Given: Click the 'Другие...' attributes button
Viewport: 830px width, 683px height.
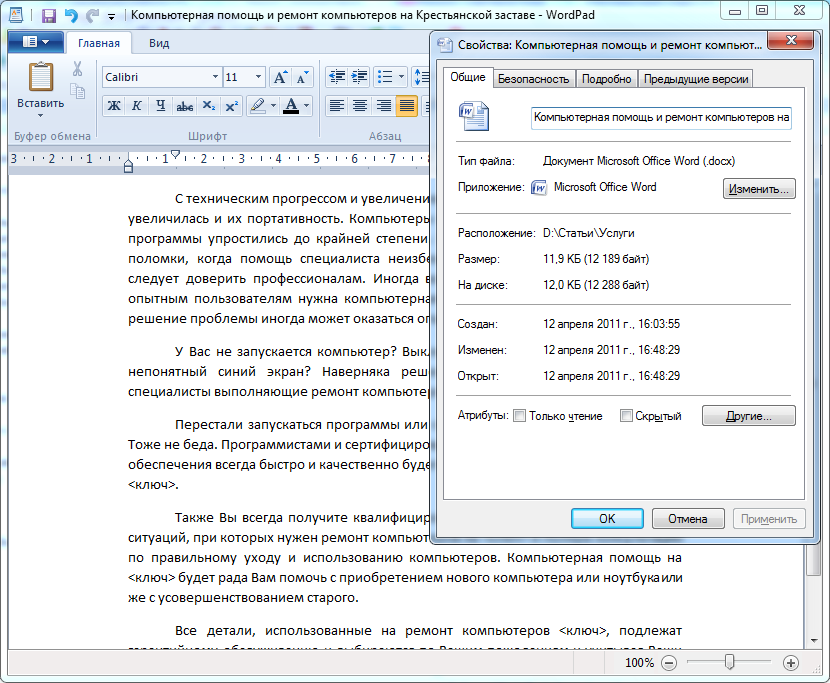Looking at the screenshot, I should pyautogui.click(x=748, y=415).
